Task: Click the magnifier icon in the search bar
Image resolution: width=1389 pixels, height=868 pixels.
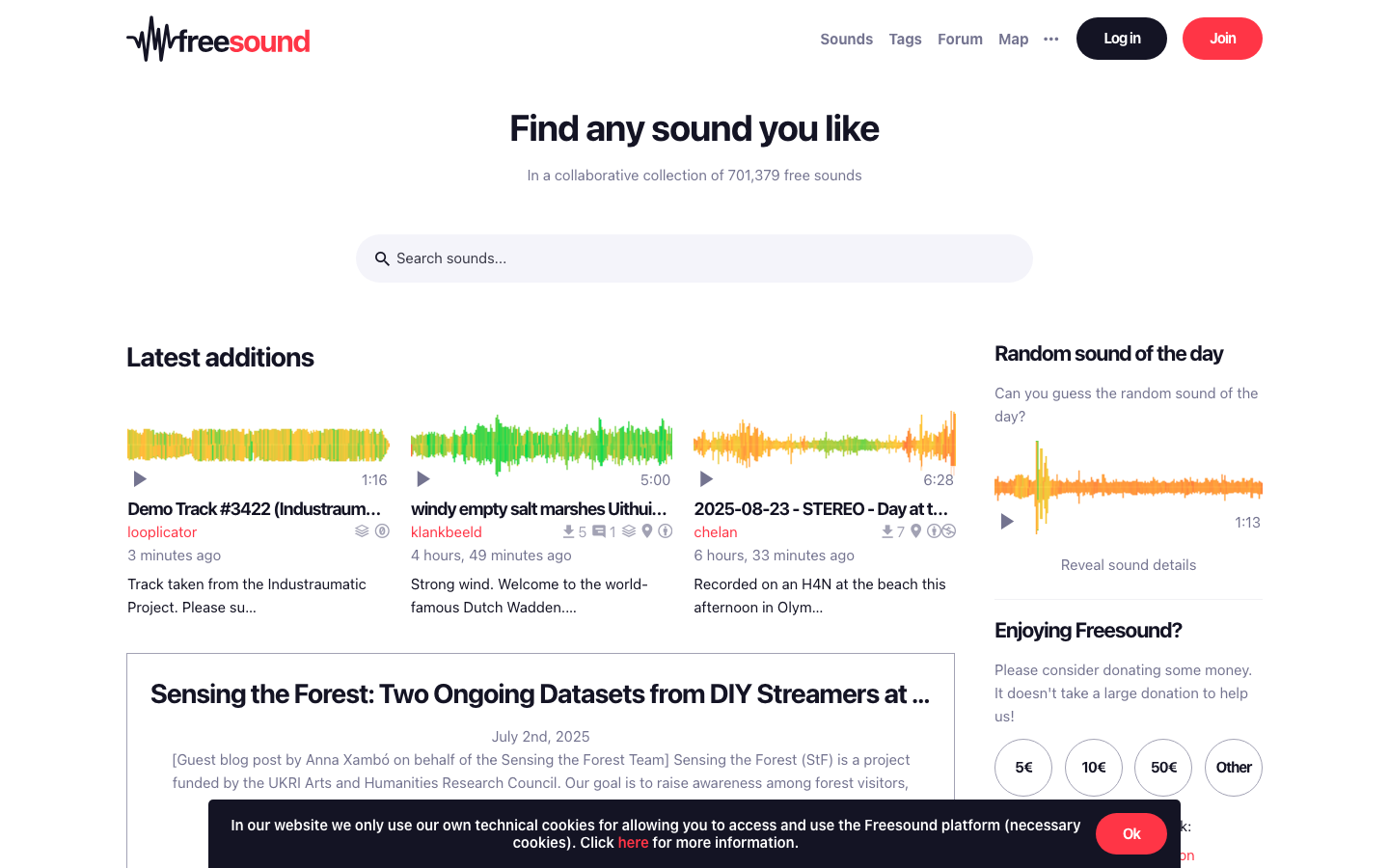Action: coord(382,258)
